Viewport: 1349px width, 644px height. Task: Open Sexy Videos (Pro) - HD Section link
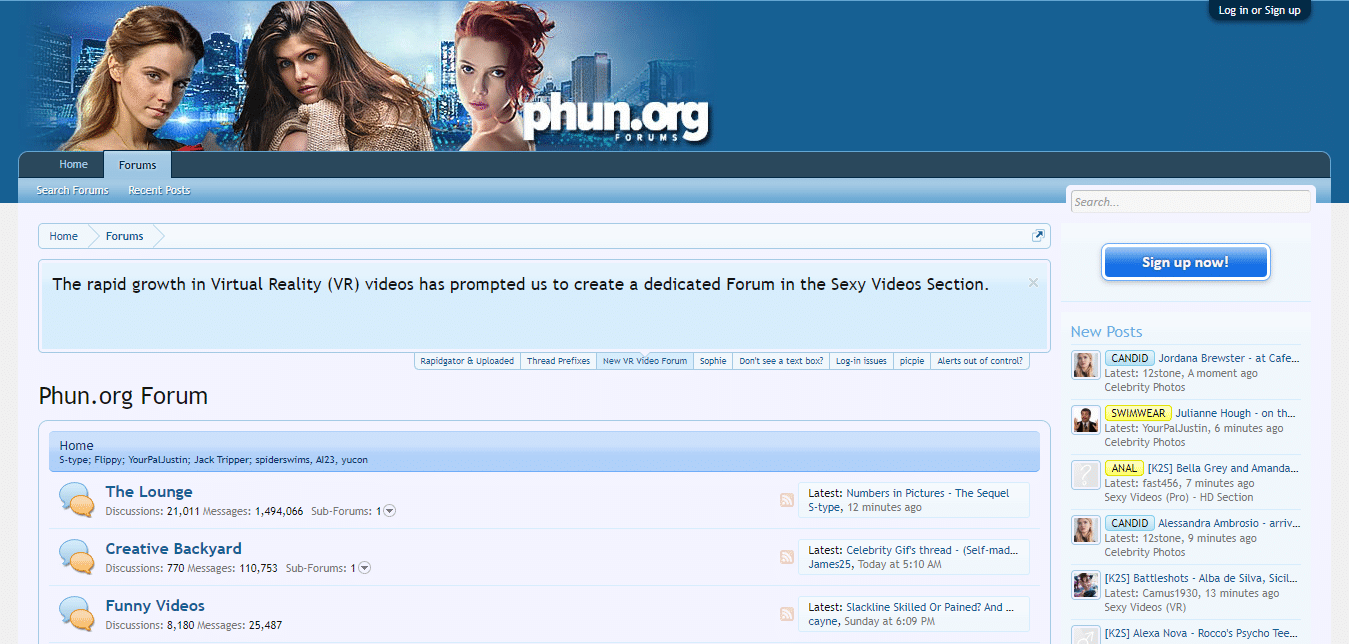coord(1179,497)
